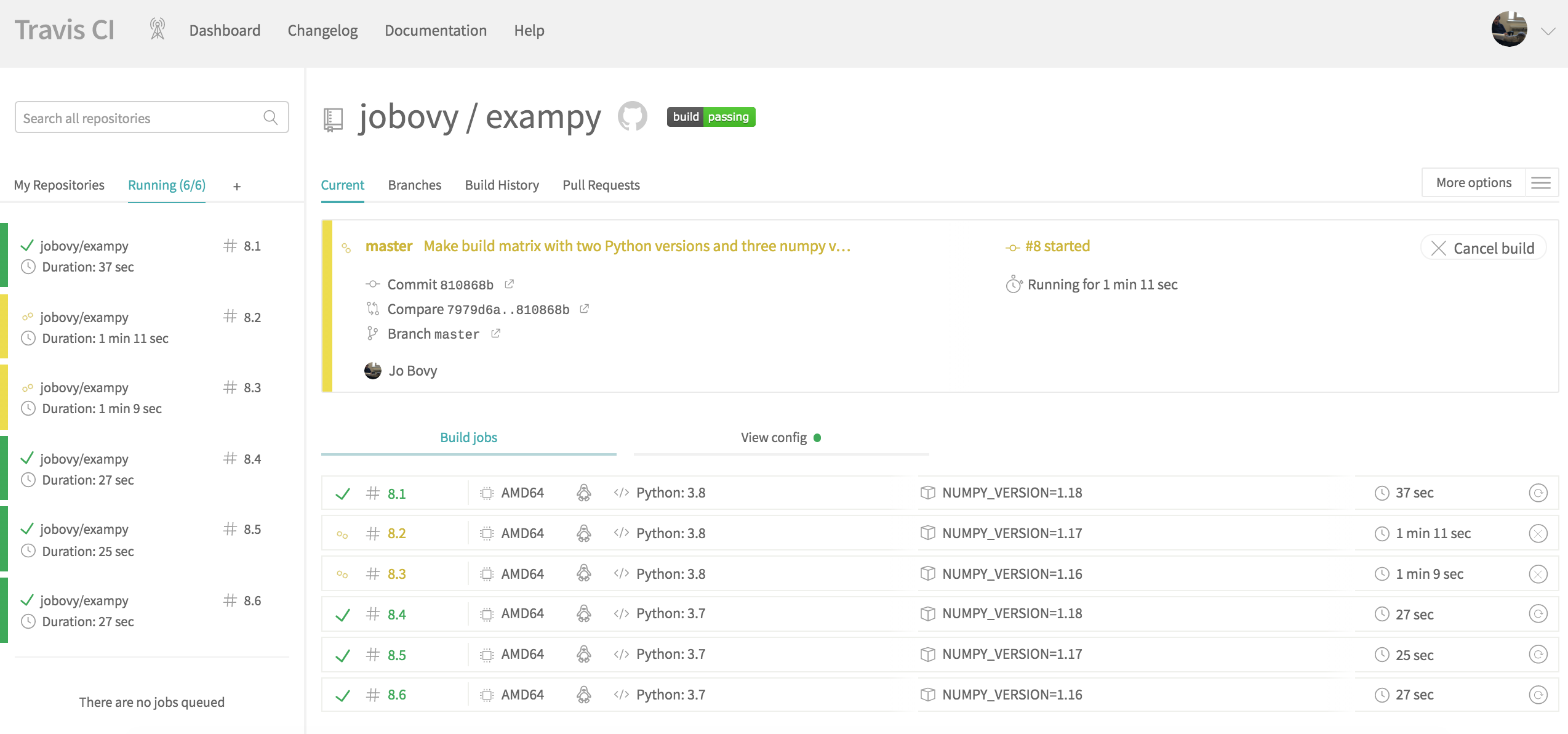Open the broadcast tower icon in header
The width and height of the screenshot is (1568, 734).
point(158,29)
